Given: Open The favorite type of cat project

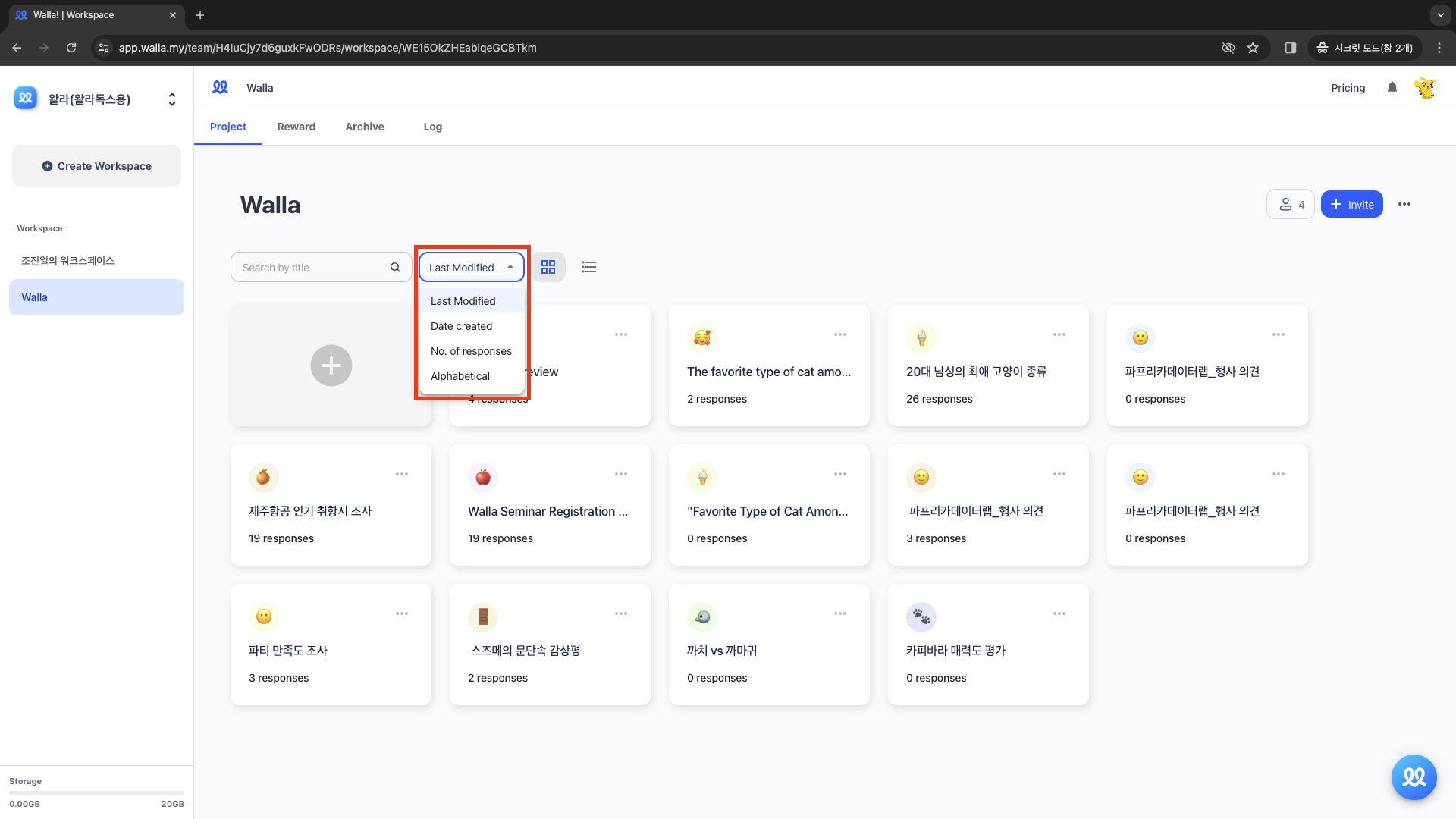Looking at the screenshot, I should (768, 372).
